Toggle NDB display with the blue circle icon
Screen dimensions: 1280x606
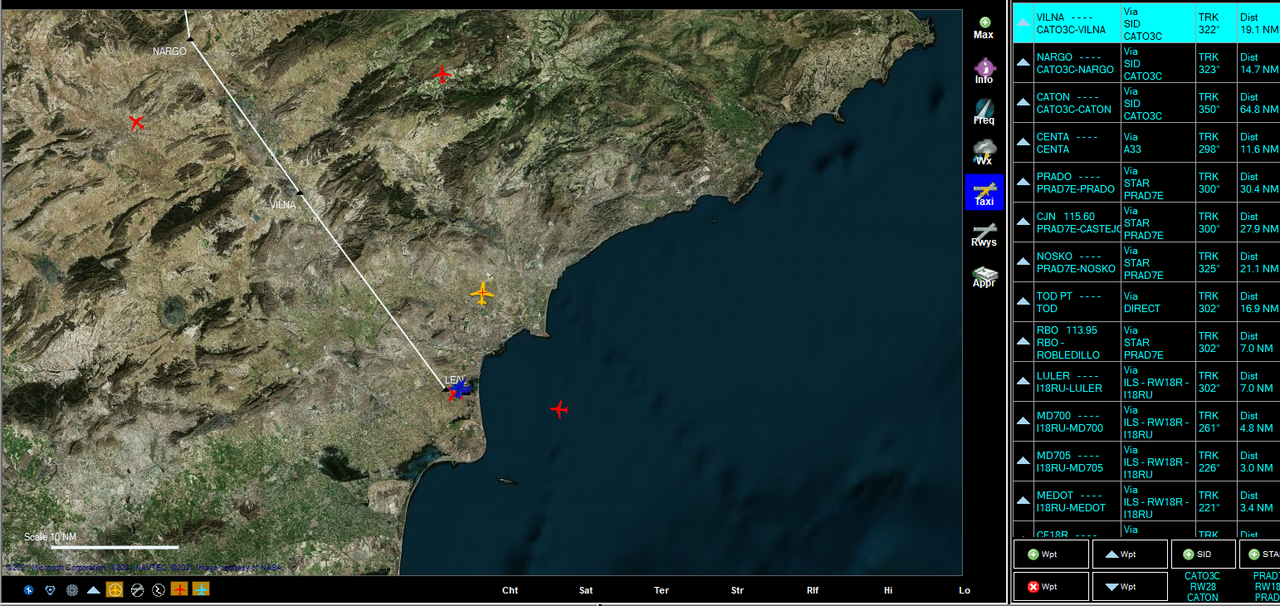click(29, 590)
